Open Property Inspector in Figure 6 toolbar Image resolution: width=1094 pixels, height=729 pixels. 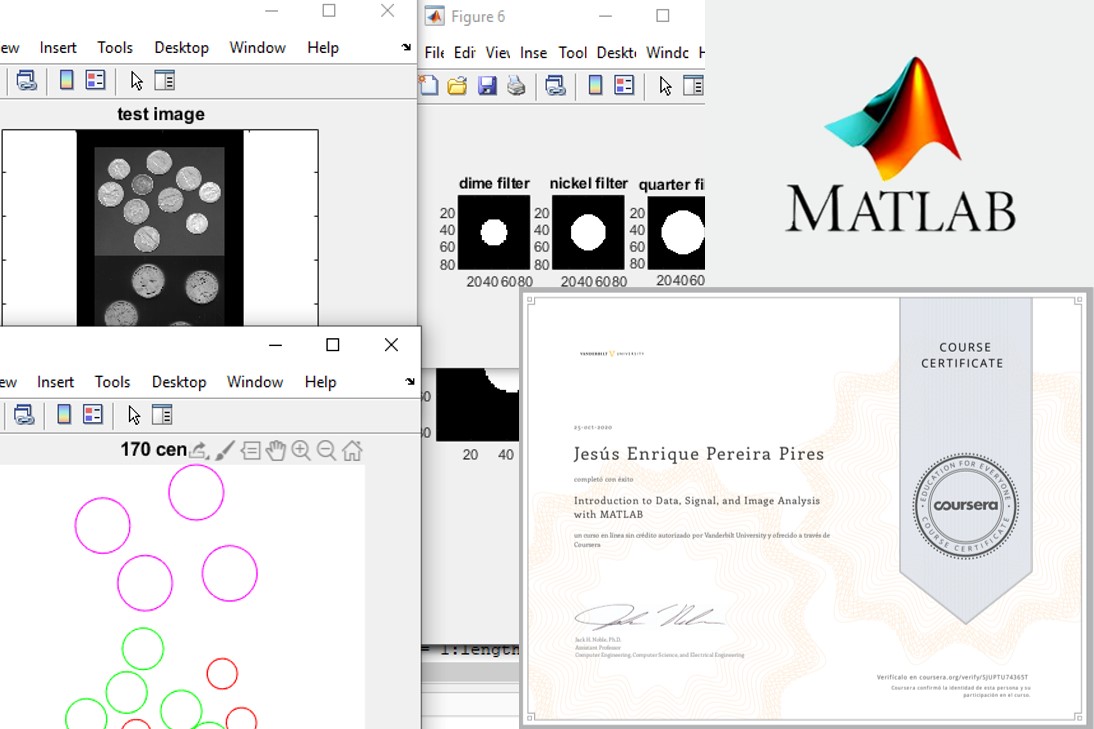coord(693,86)
